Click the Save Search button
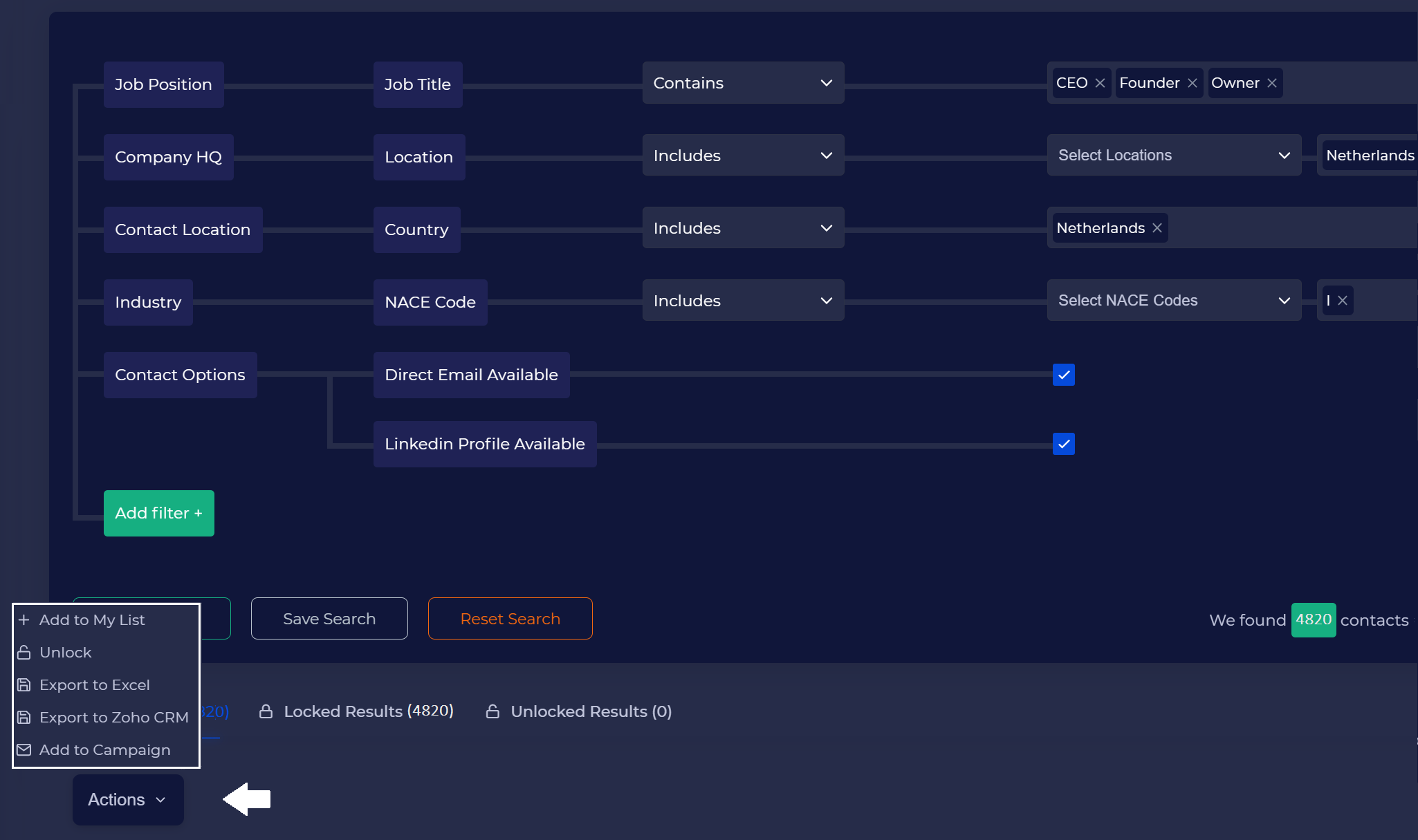This screenshot has height=840, width=1418. click(x=329, y=619)
